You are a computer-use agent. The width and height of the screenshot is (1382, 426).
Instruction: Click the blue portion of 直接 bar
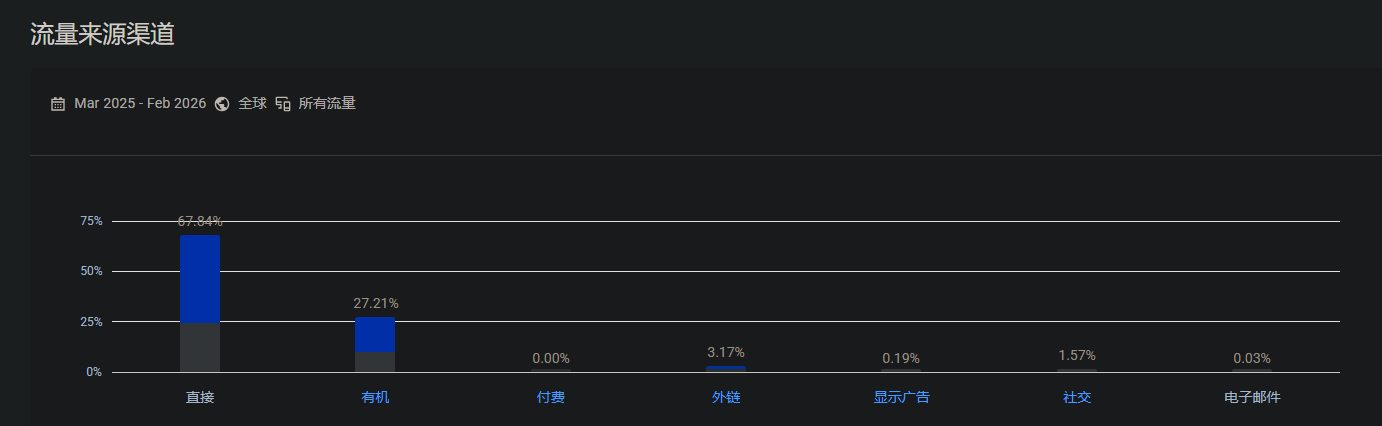pyautogui.click(x=200, y=280)
